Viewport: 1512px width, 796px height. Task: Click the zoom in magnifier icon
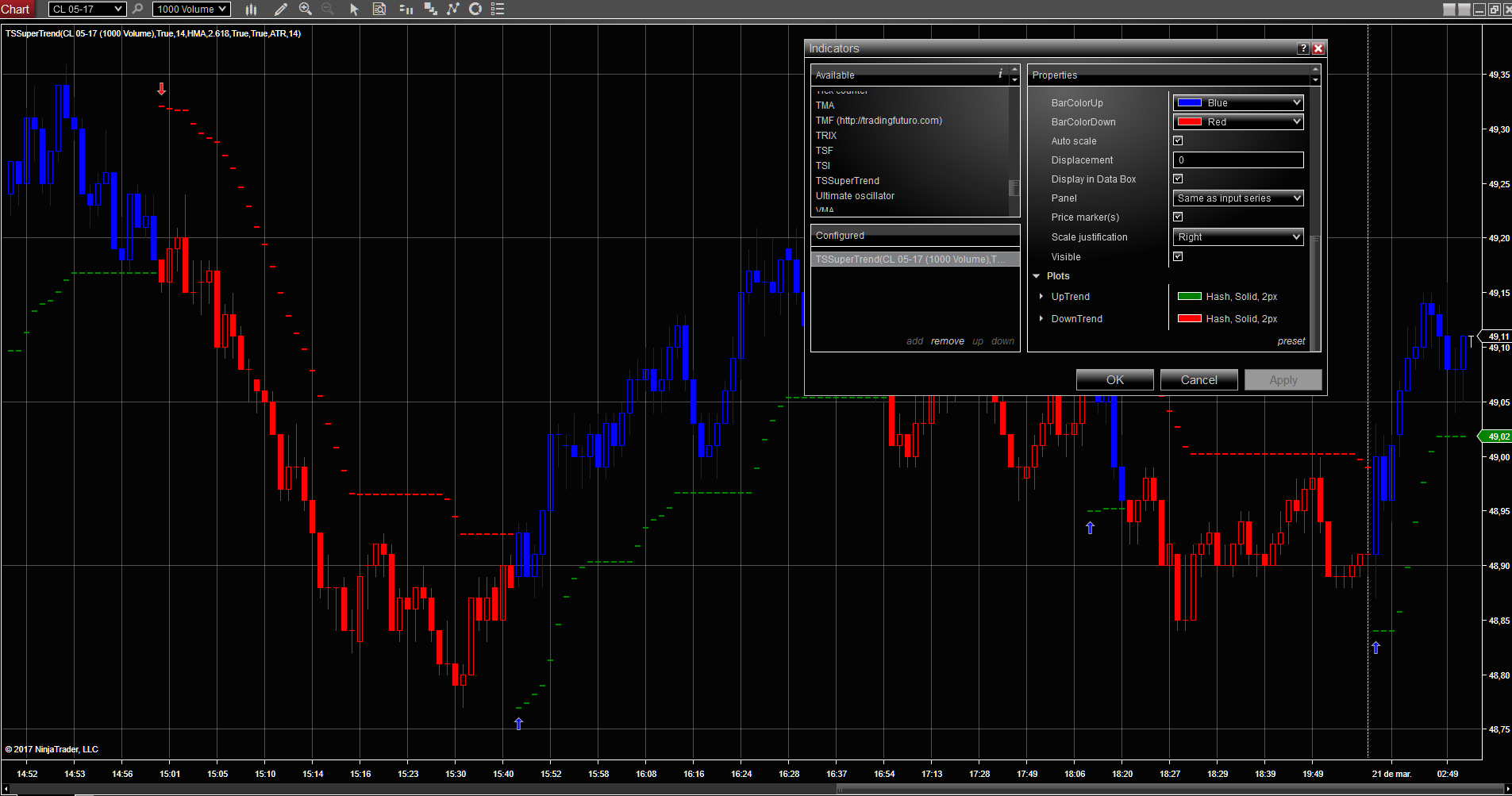coord(305,10)
